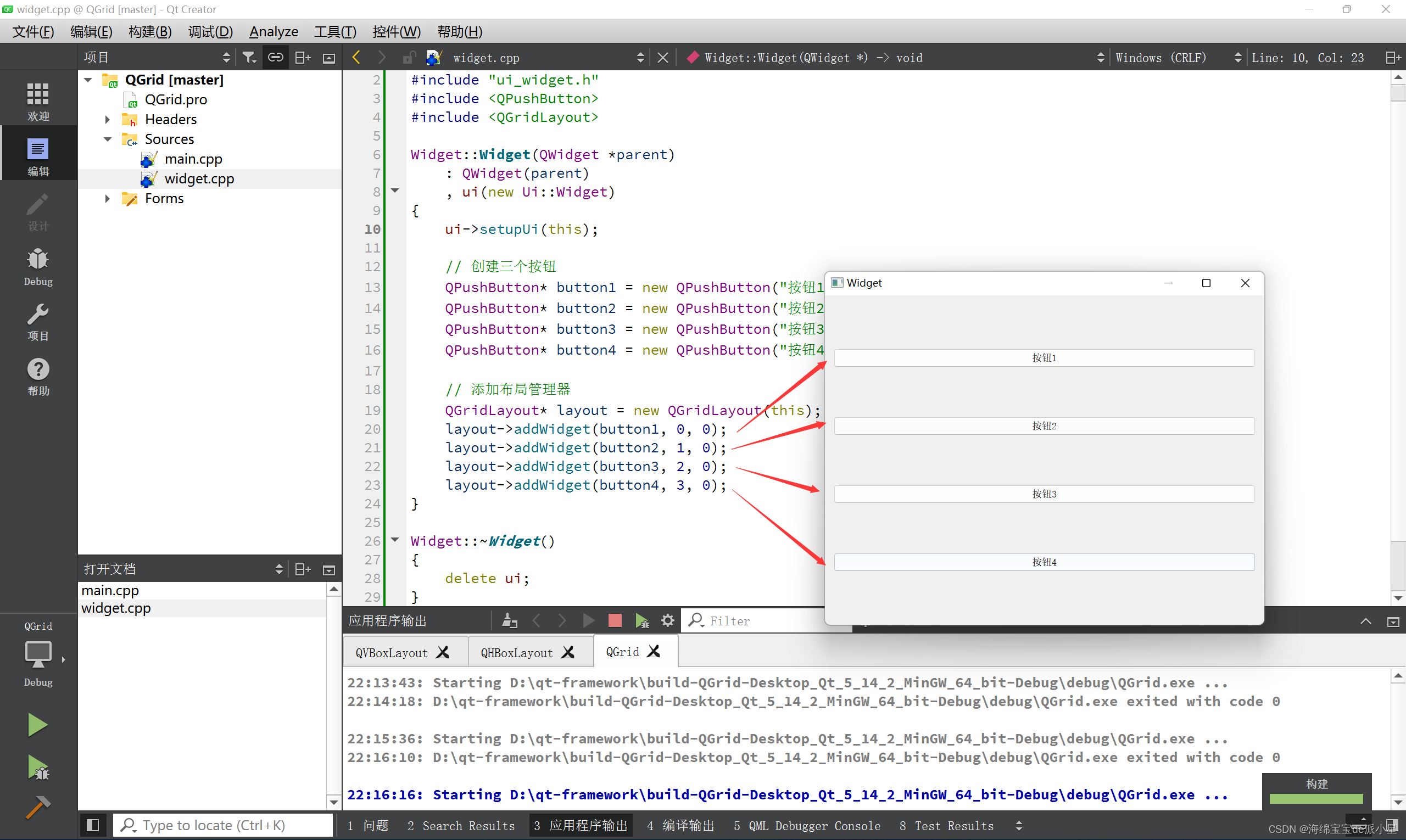The width and height of the screenshot is (1406, 840).
Task: Fold the code block at line 8
Action: pos(395,191)
